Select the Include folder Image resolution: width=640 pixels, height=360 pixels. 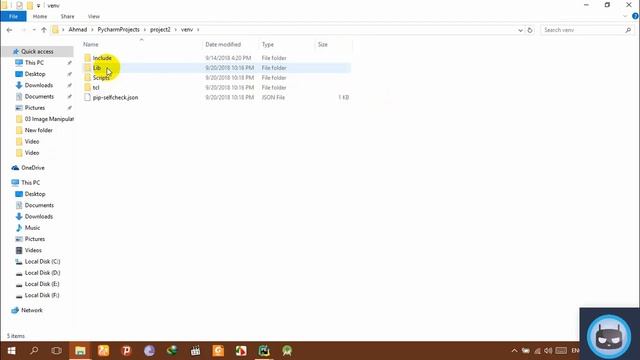[x=102, y=58]
